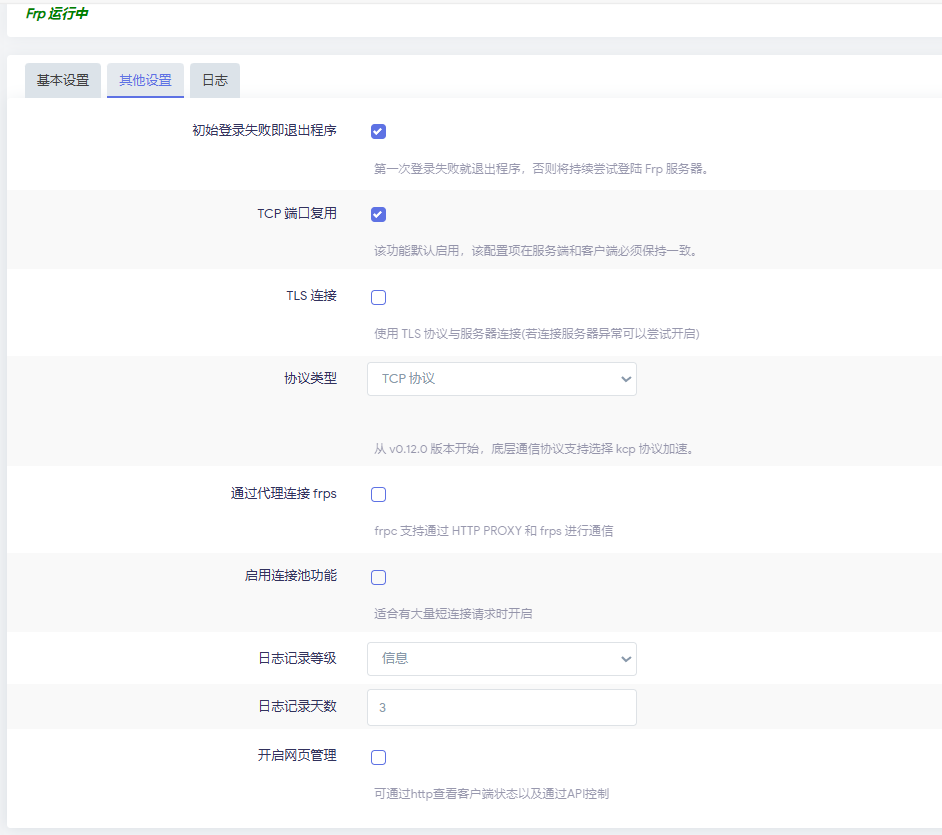Viewport: 942px width, 835px height.
Task: Click the hint 适合有大量短连接请求时开启
Action: click(x=453, y=613)
